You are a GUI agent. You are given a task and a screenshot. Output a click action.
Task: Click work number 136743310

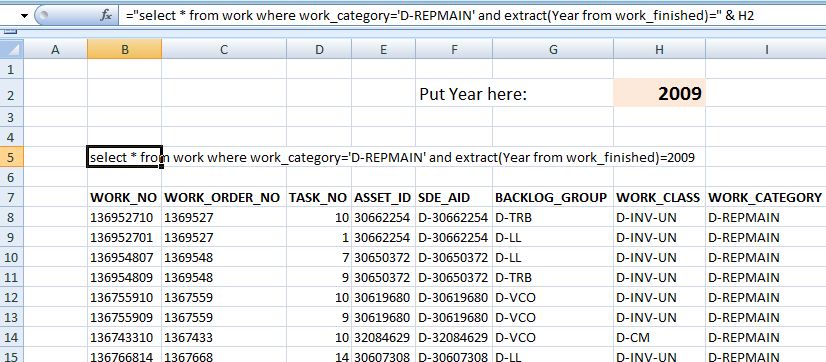124,337
